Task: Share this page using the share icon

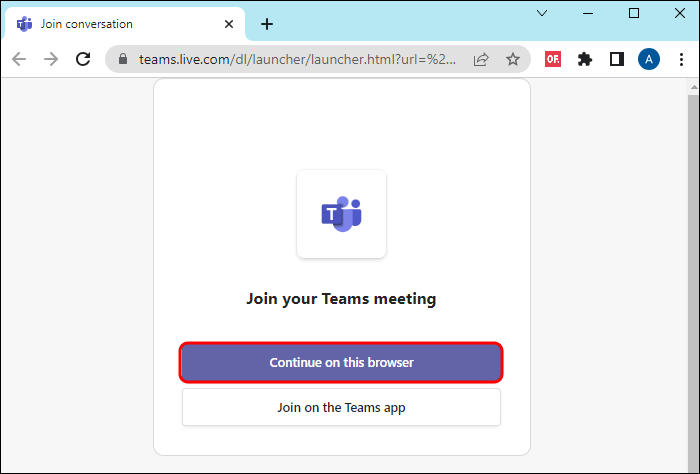Action: coord(481,59)
